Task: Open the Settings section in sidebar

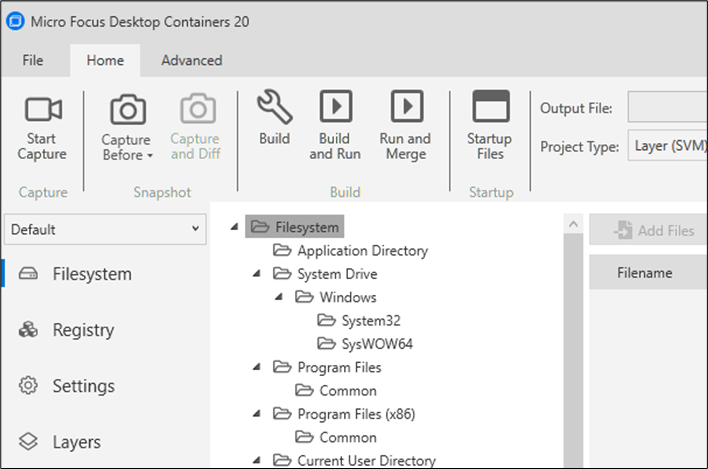Action: tap(83, 386)
